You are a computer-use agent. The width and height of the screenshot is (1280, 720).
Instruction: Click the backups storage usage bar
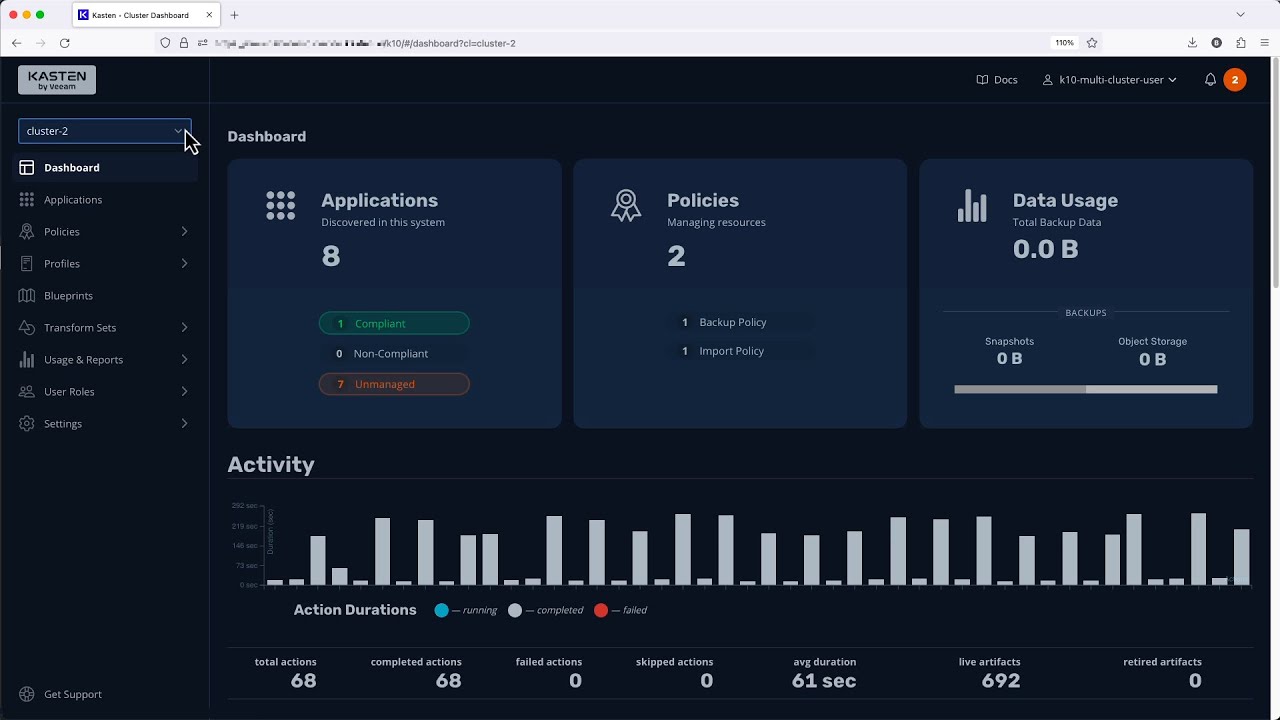pyautogui.click(x=1086, y=389)
